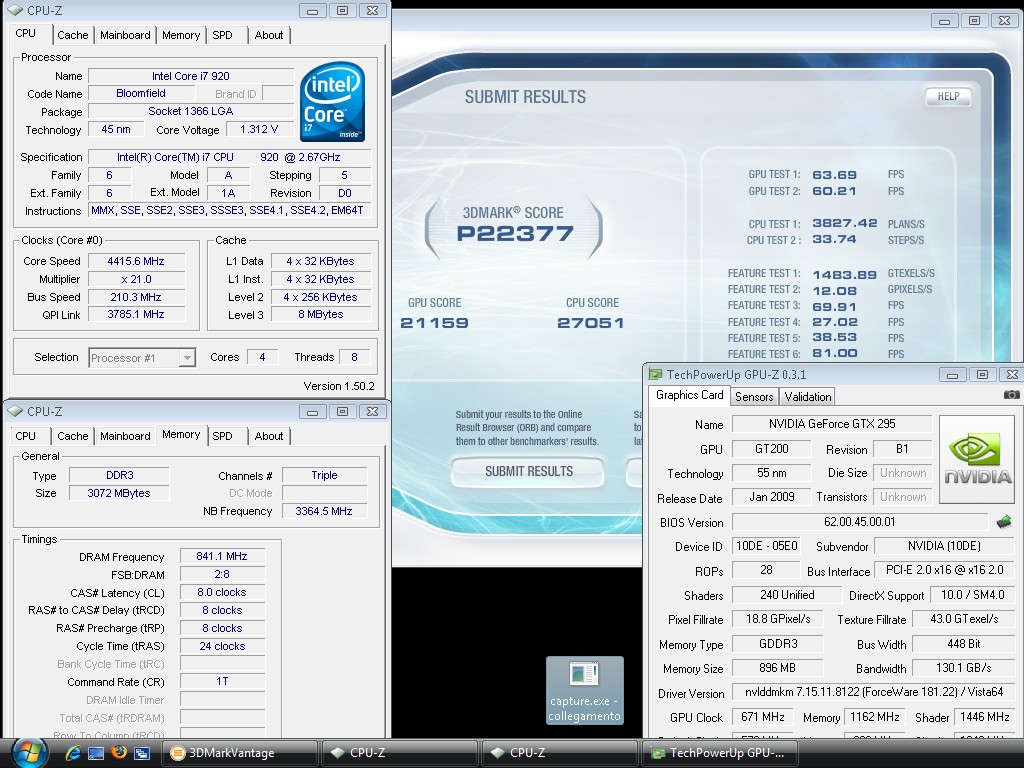1024x768 pixels.
Task: Click the DRAM Frequency value "841.1 MHz"
Action: (222, 556)
